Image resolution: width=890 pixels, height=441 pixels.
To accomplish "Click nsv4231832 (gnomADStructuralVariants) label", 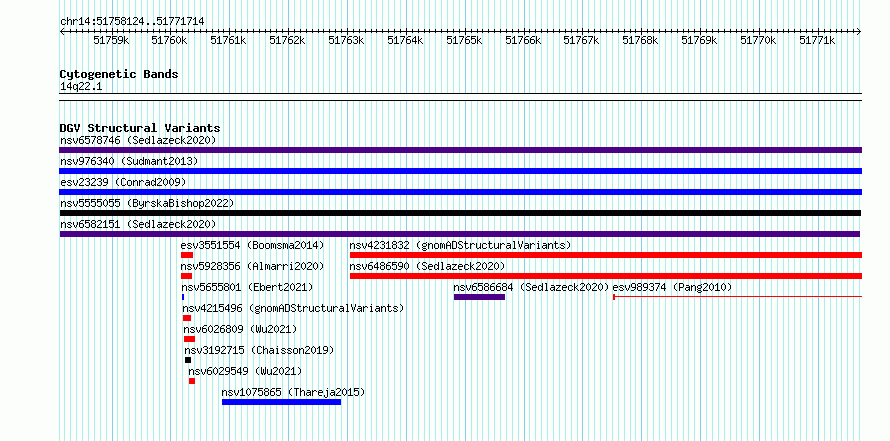I will coord(460,245).
